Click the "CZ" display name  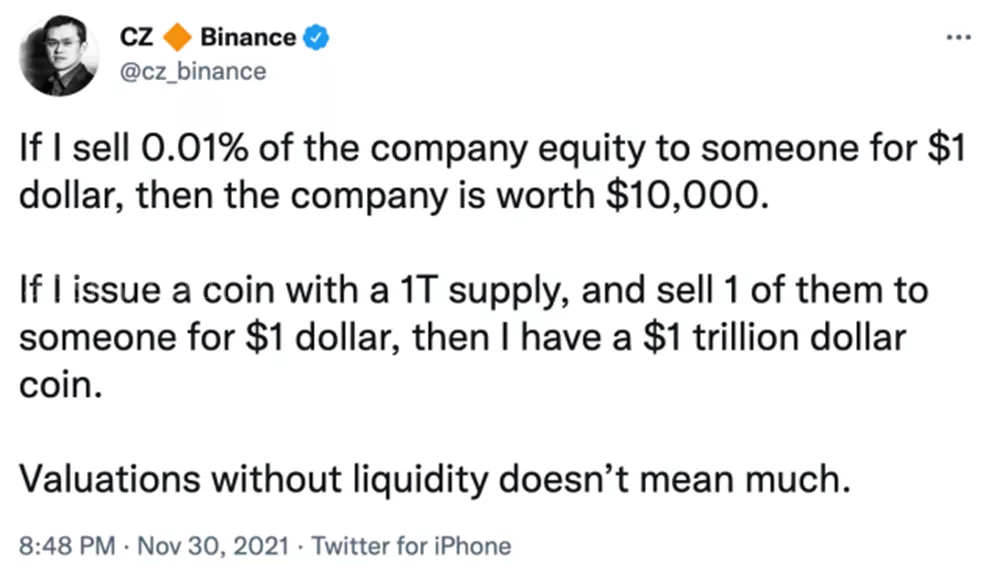tap(140, 38)
